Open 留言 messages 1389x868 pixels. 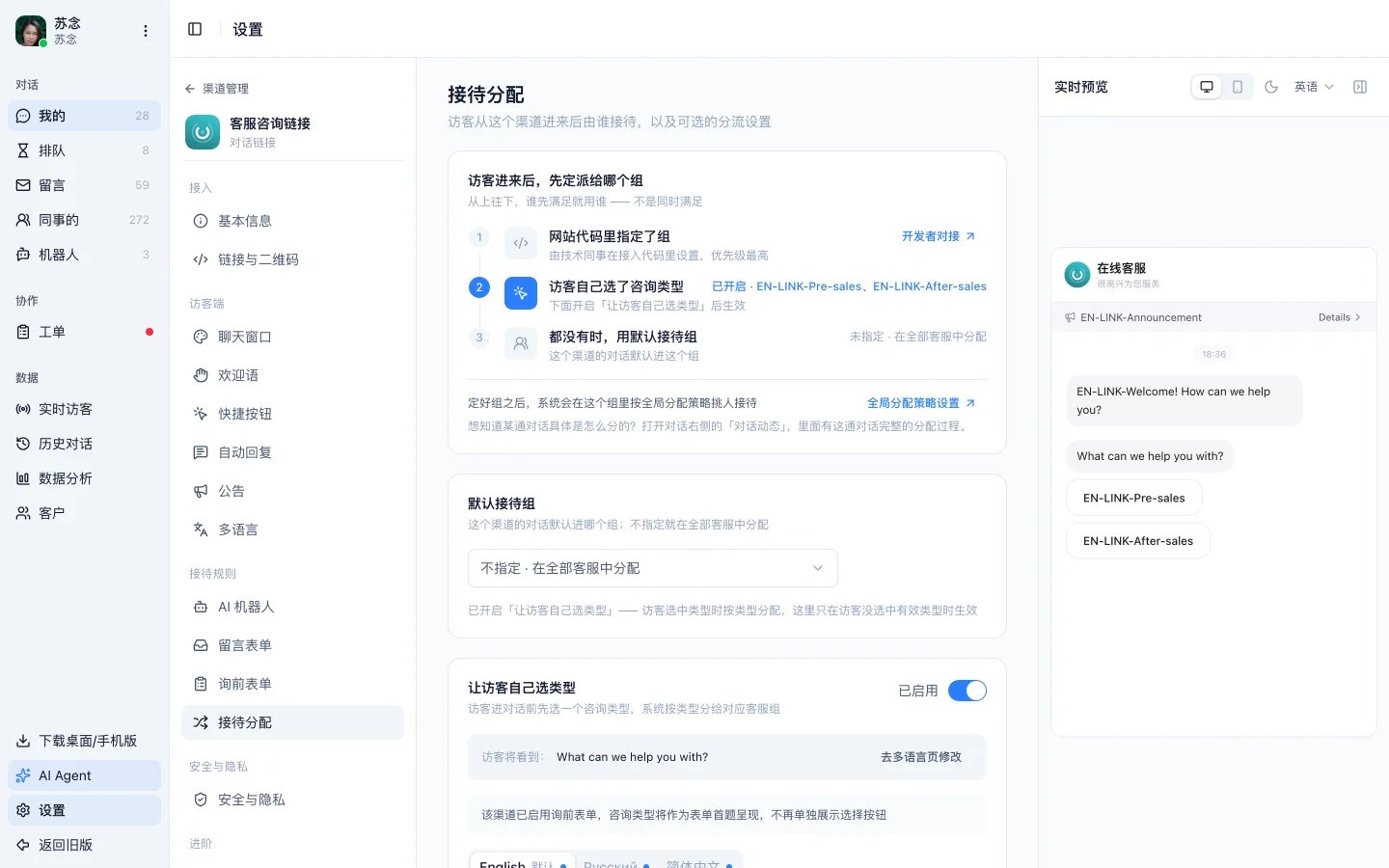coord(84,185)
